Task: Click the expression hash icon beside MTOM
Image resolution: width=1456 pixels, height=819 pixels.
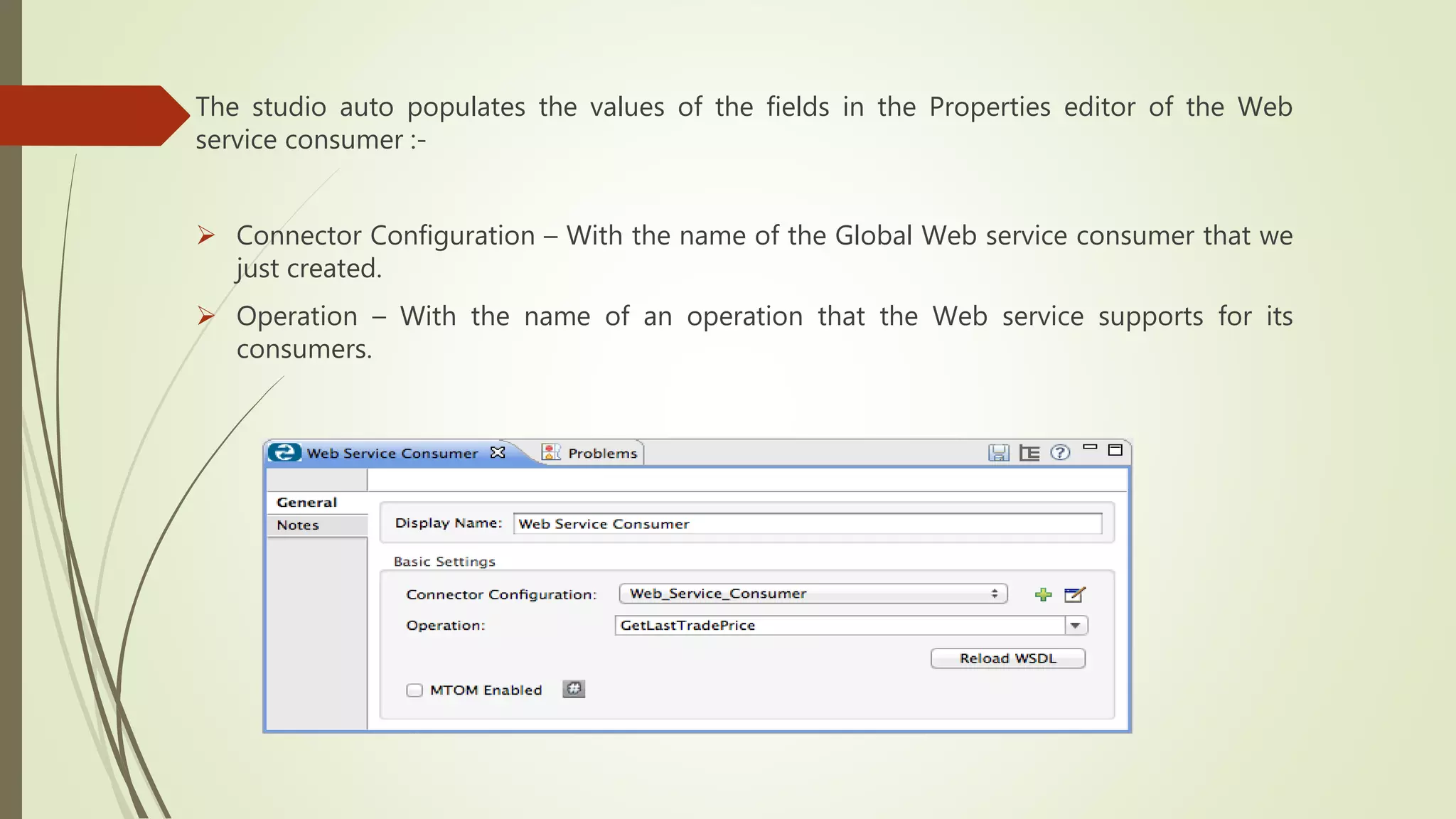Action: tap(573, 689)
